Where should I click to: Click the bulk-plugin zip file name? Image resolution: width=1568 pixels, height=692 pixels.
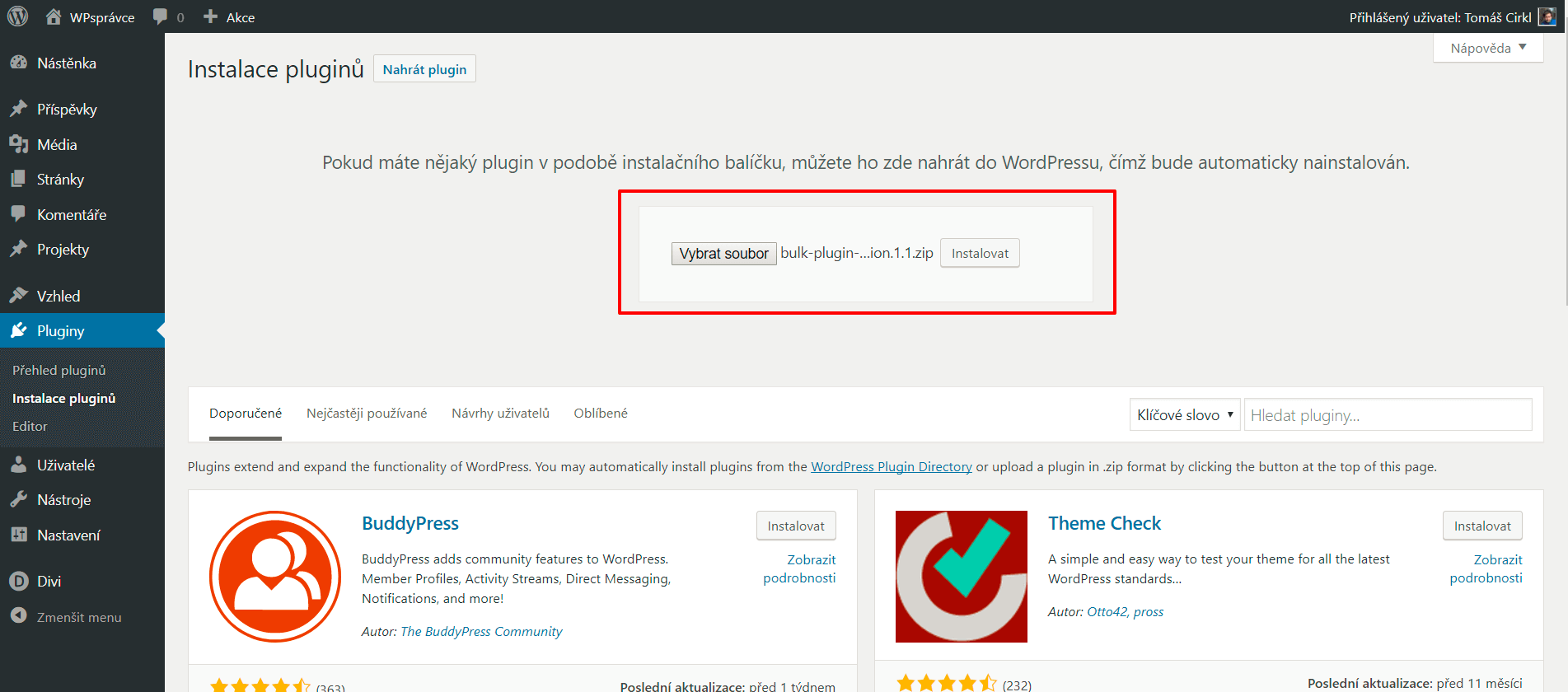tap(857, 253)
